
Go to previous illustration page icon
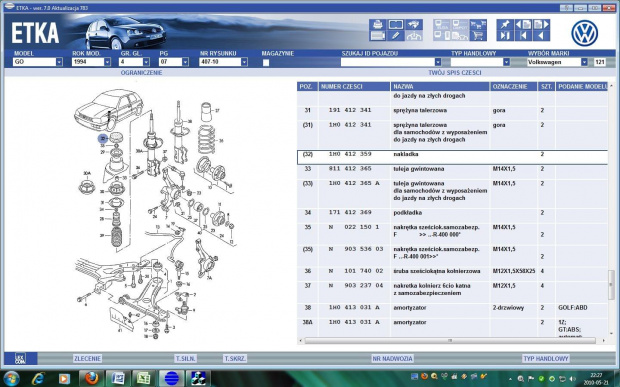[523, 25]
